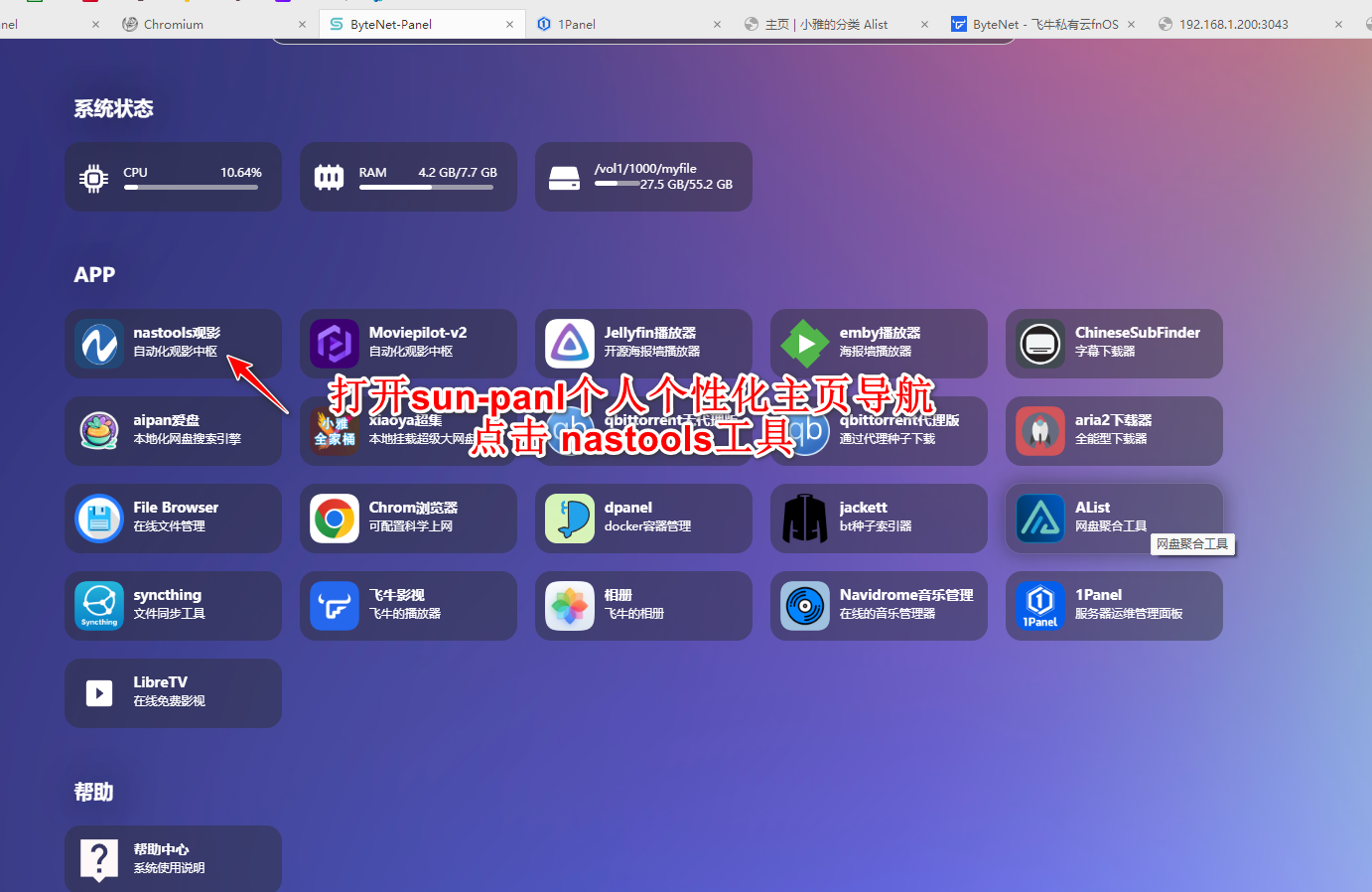Click the 4.2 GB/7.7 GB RAM value
Viewport: 1372px width, 892px height.
coord(458,173)
